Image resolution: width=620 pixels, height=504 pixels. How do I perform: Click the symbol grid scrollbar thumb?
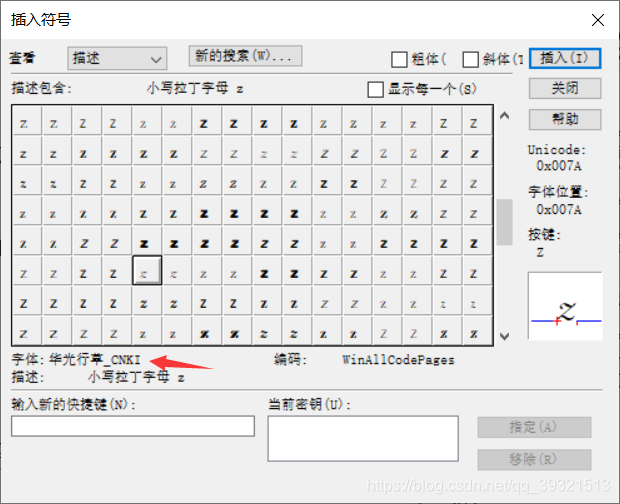[x=504, y=222]
